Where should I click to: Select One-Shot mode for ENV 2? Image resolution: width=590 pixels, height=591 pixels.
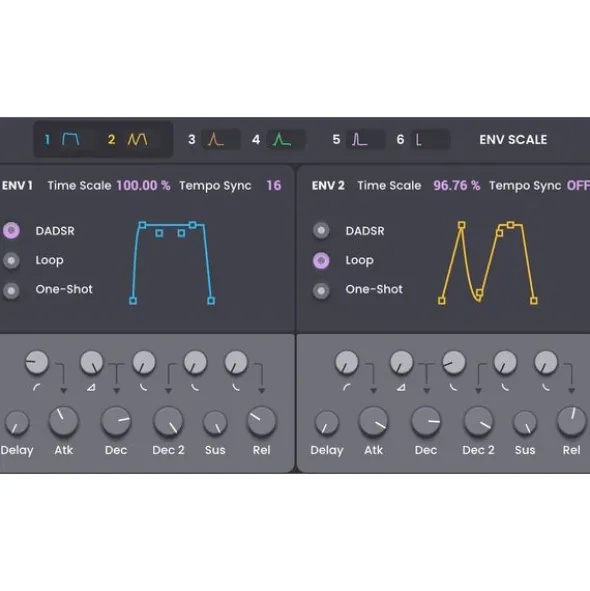[321, 291]
